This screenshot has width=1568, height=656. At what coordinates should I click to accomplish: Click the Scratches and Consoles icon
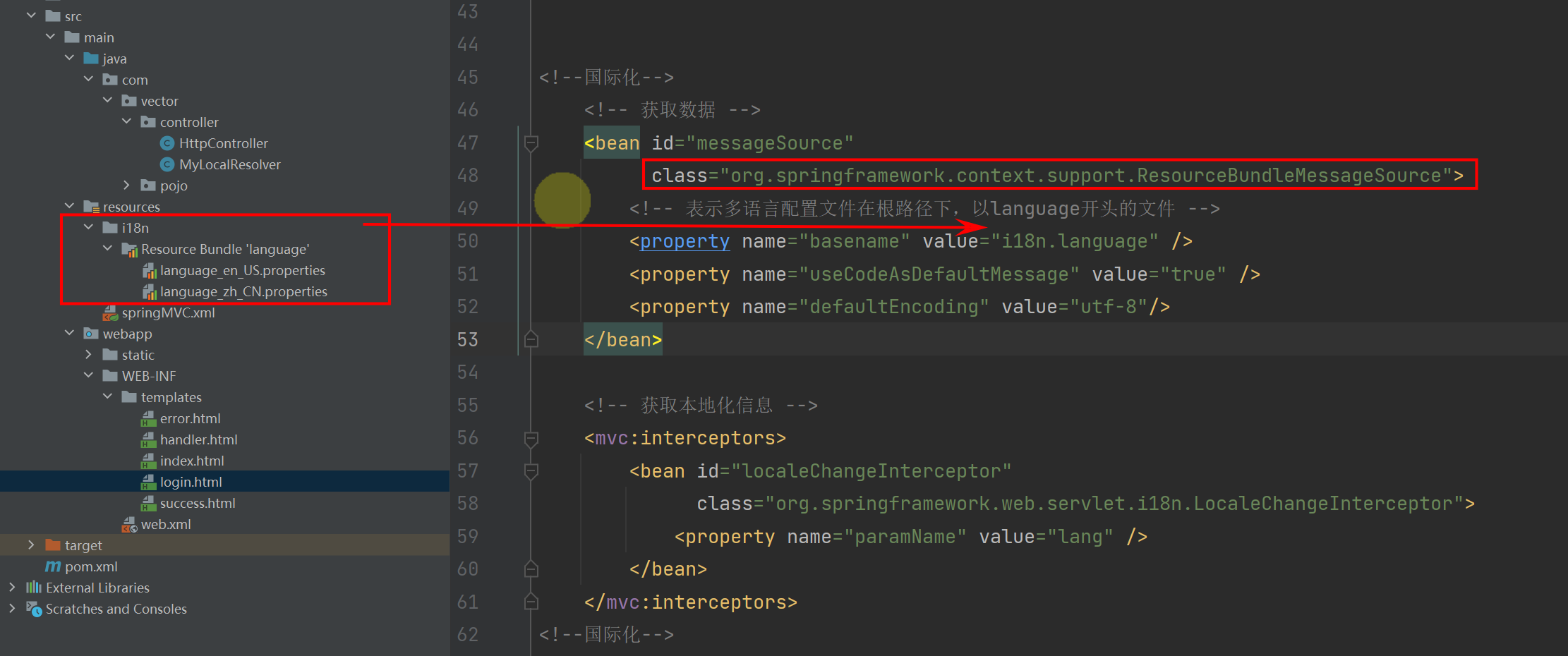pyautogui.click(x=34, y=609)
